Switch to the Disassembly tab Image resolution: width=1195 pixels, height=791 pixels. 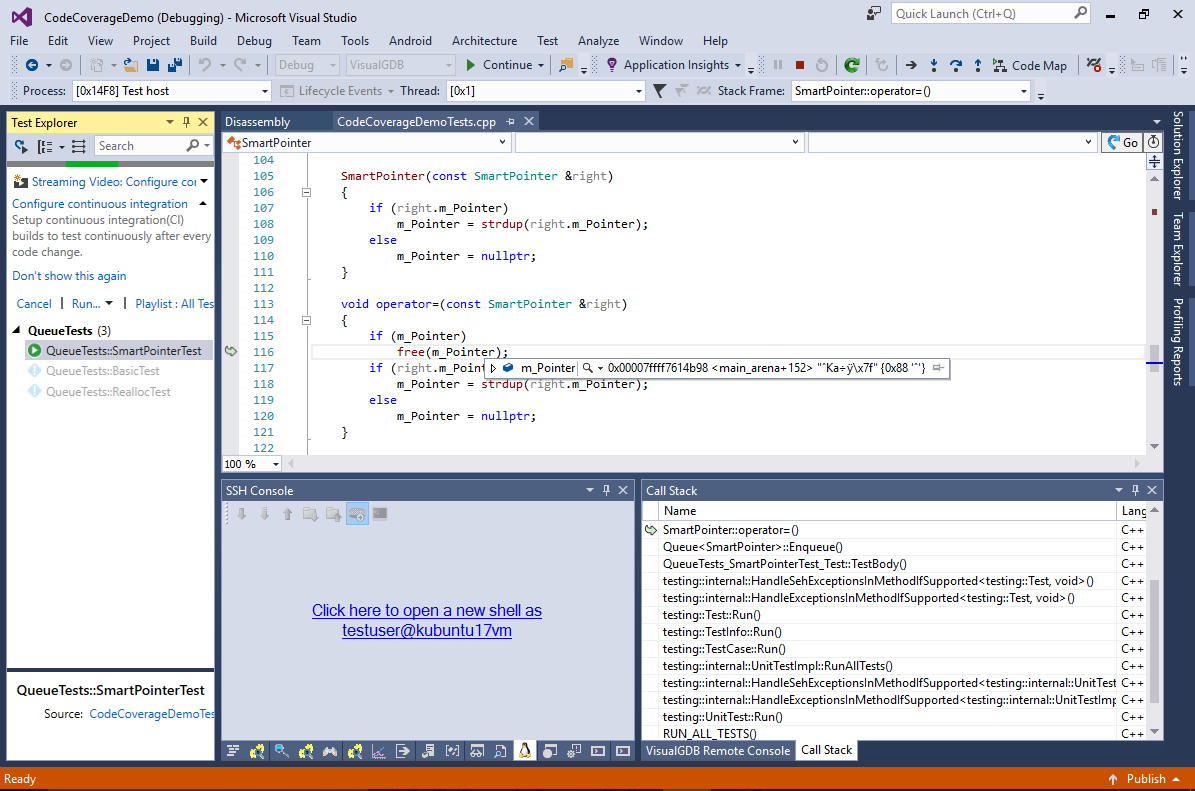258,121
